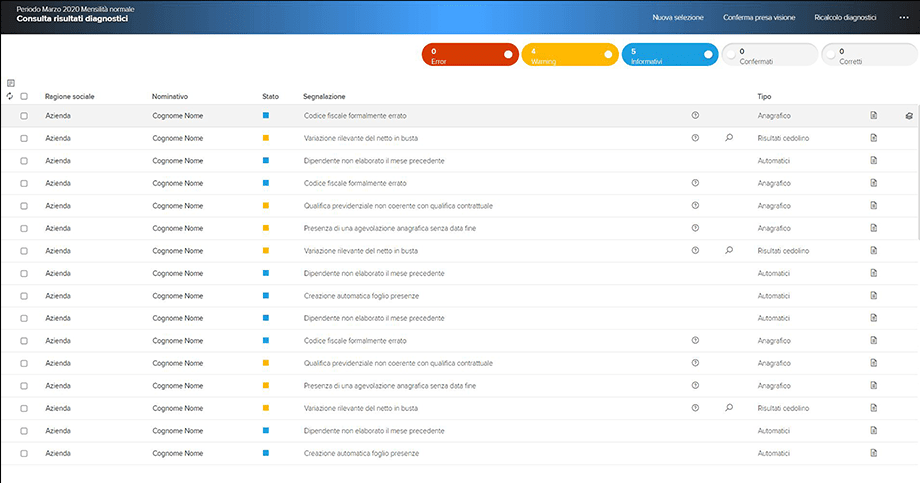The image size is (920, 483).
Task: Open clock icon in first Codice fiscale row
Action: click(x=695, y=116)
